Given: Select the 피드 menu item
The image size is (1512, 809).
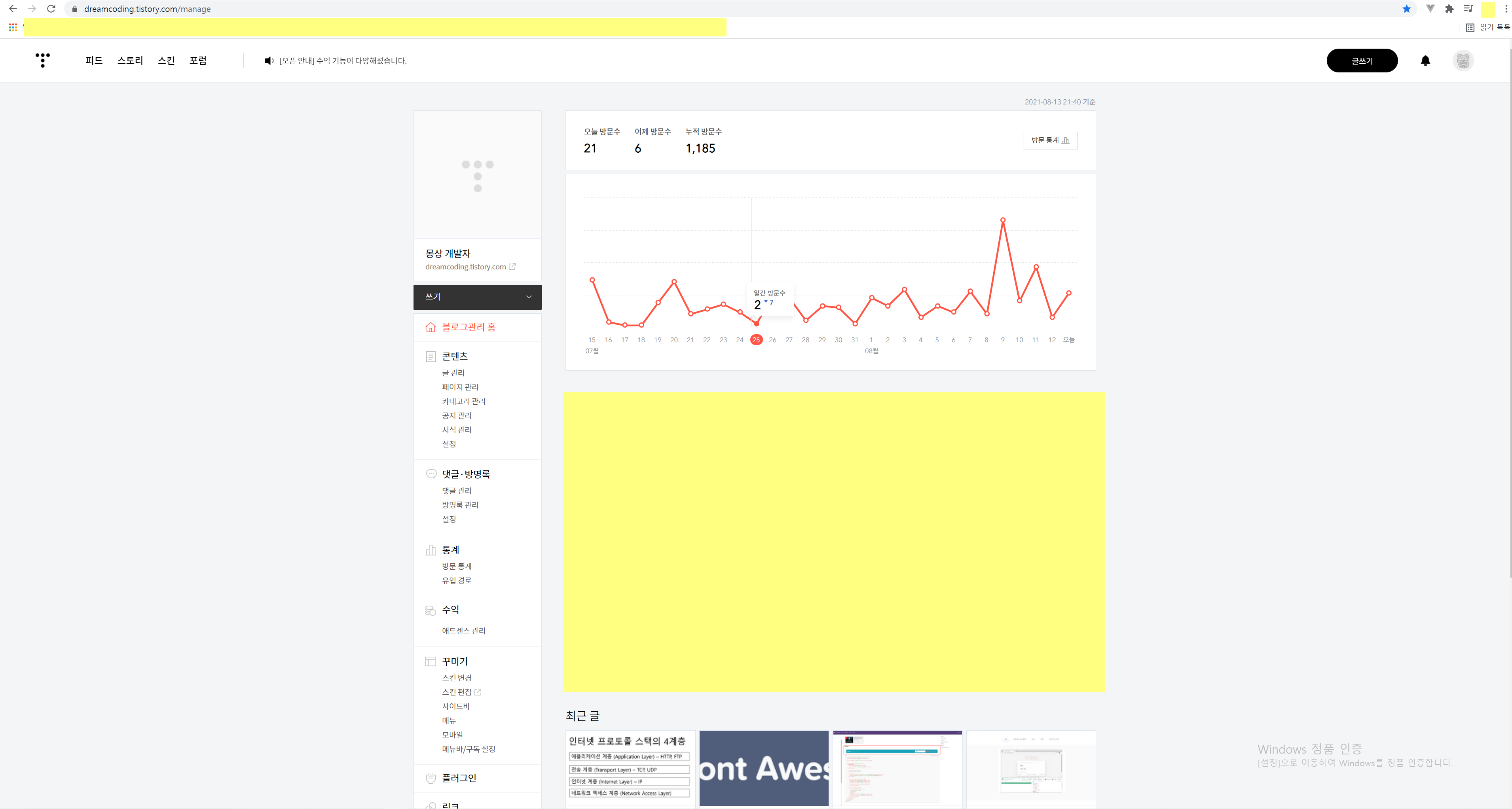Looking at the screenshot, I should 94,61.
